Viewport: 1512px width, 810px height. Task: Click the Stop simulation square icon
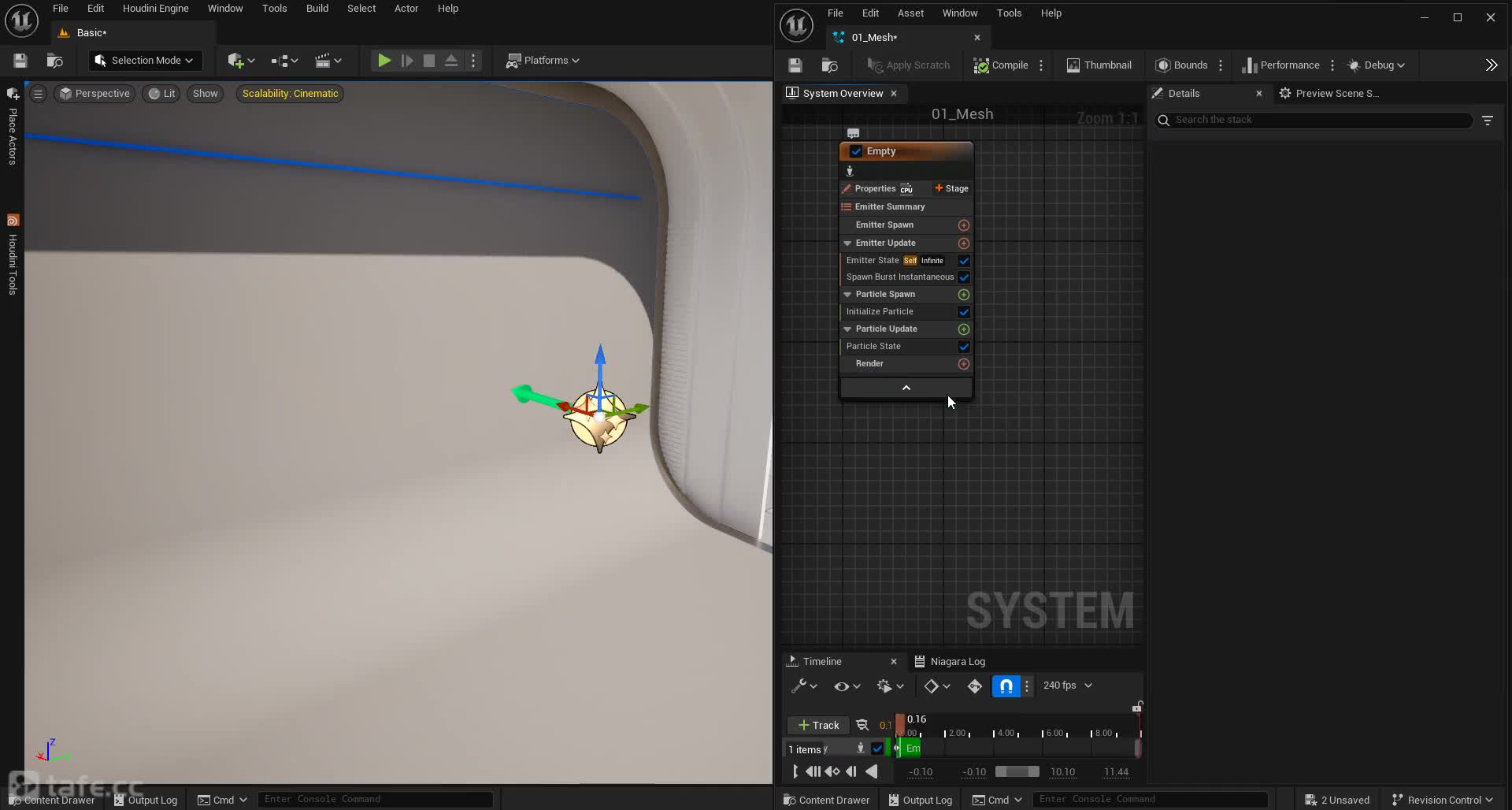tap(429, 61)
